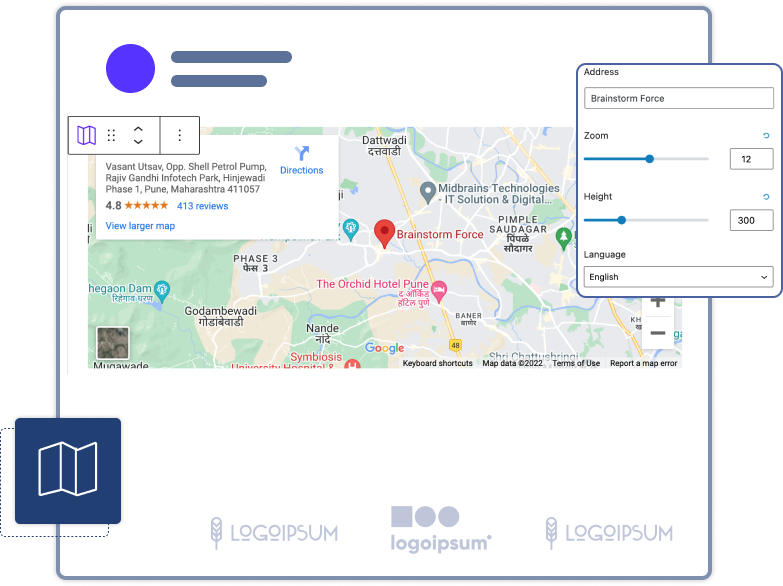Click the Dattwadi map label
Screen dimensions: 783x586
point(384,145)
